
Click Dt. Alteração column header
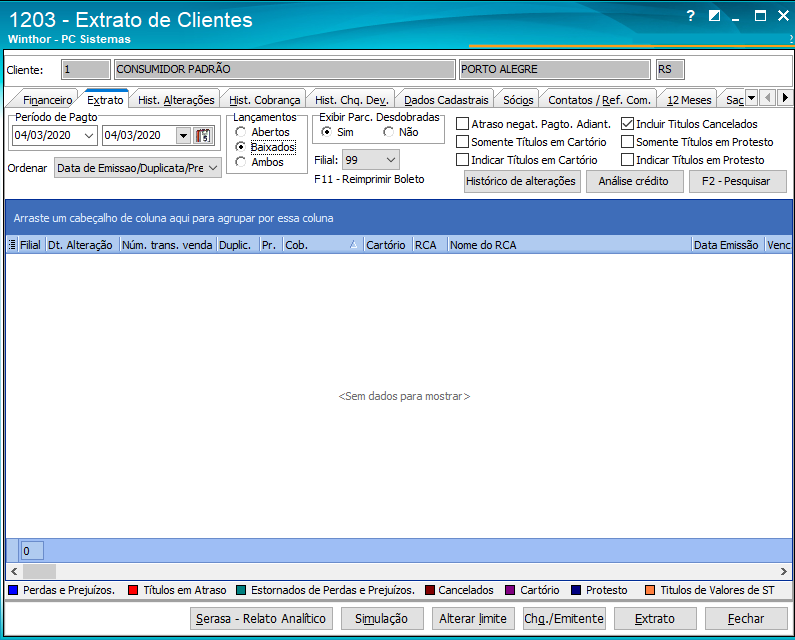tap(83, 245)
